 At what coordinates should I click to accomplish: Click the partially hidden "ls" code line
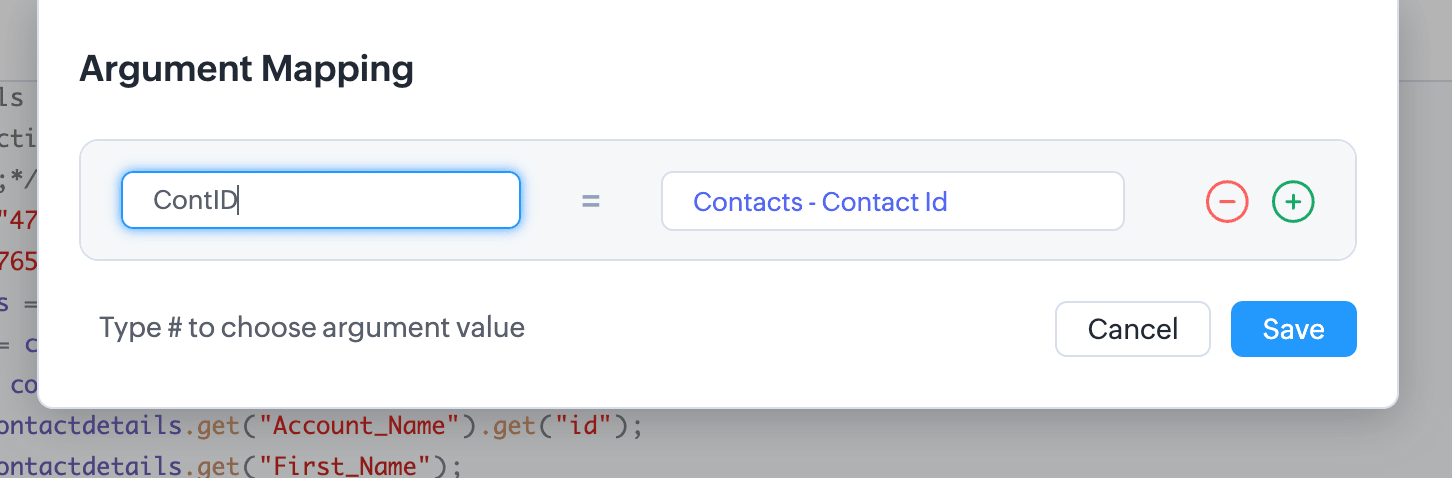(12, 98)
